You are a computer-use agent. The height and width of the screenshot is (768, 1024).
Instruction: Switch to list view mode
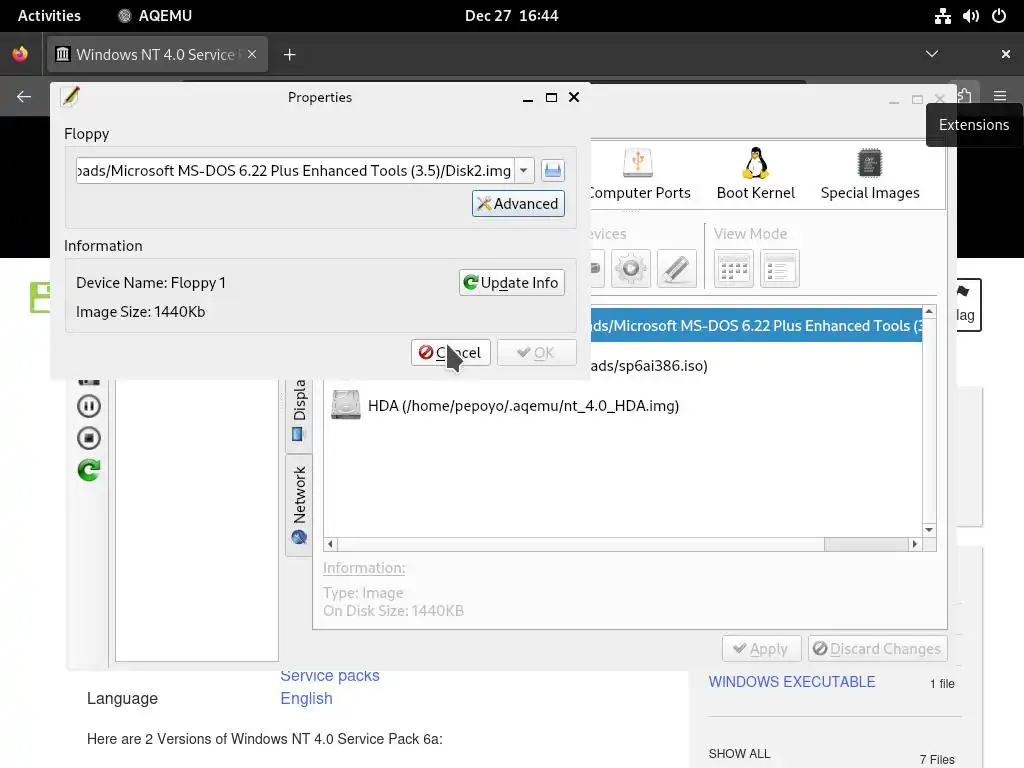tap(780, 268)
